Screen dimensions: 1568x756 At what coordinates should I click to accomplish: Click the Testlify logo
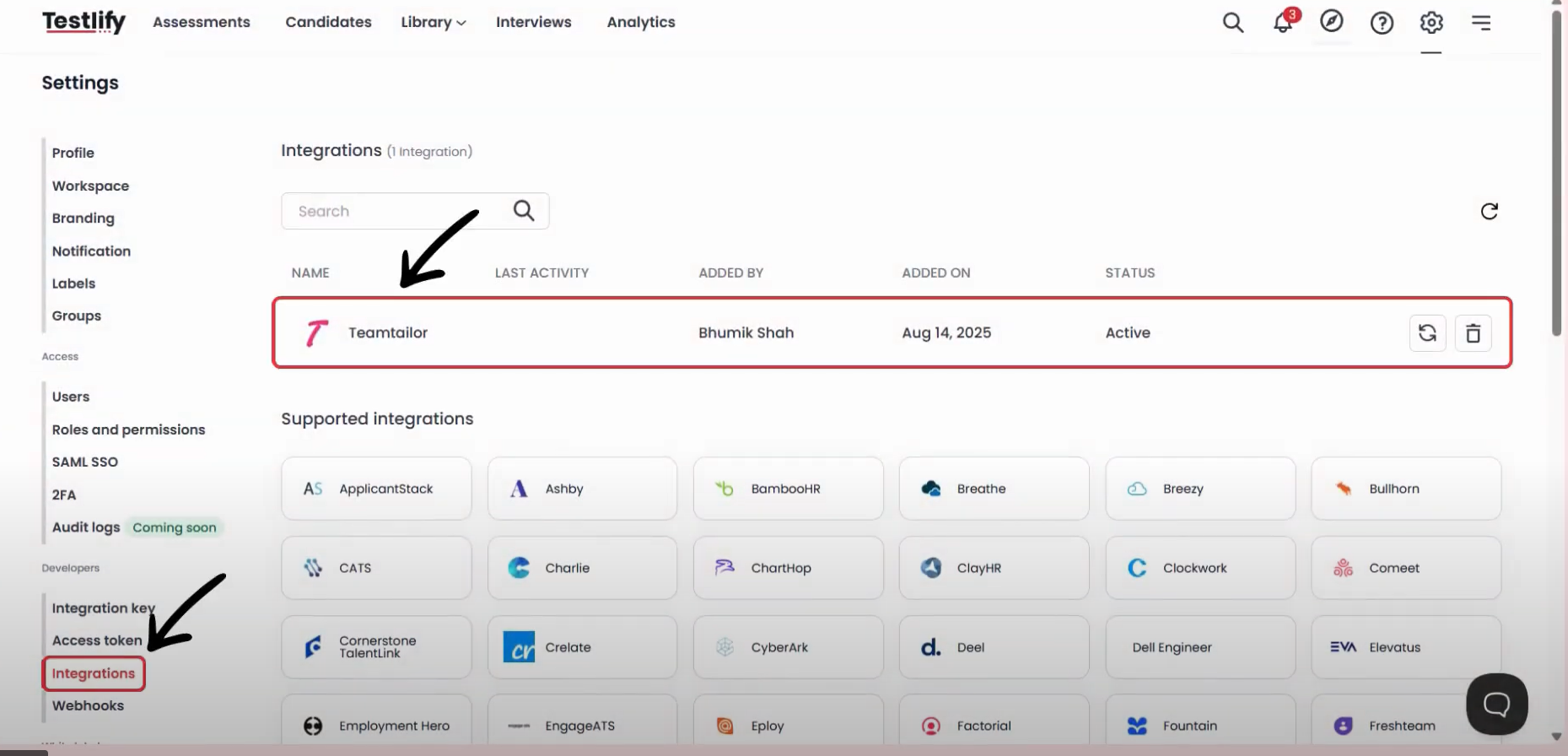coord(84,22)
